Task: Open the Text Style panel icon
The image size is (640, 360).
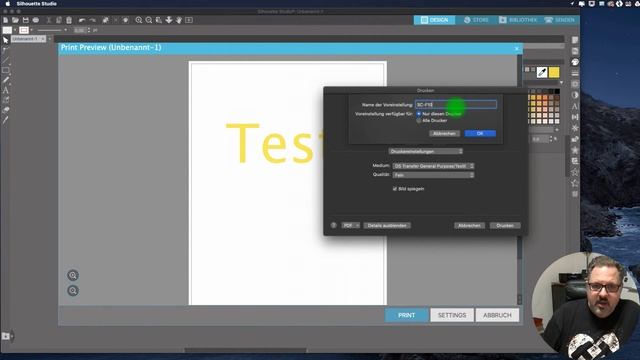Action: 575,106
